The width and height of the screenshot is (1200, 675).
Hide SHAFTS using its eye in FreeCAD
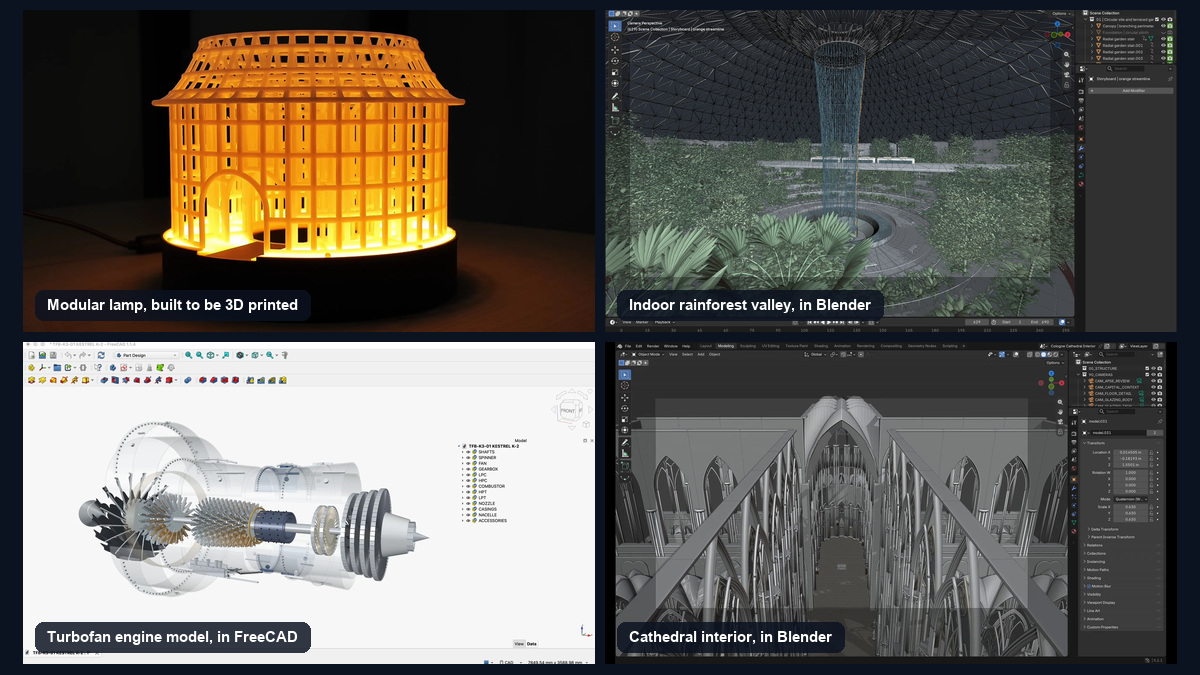tap(468, 452)
